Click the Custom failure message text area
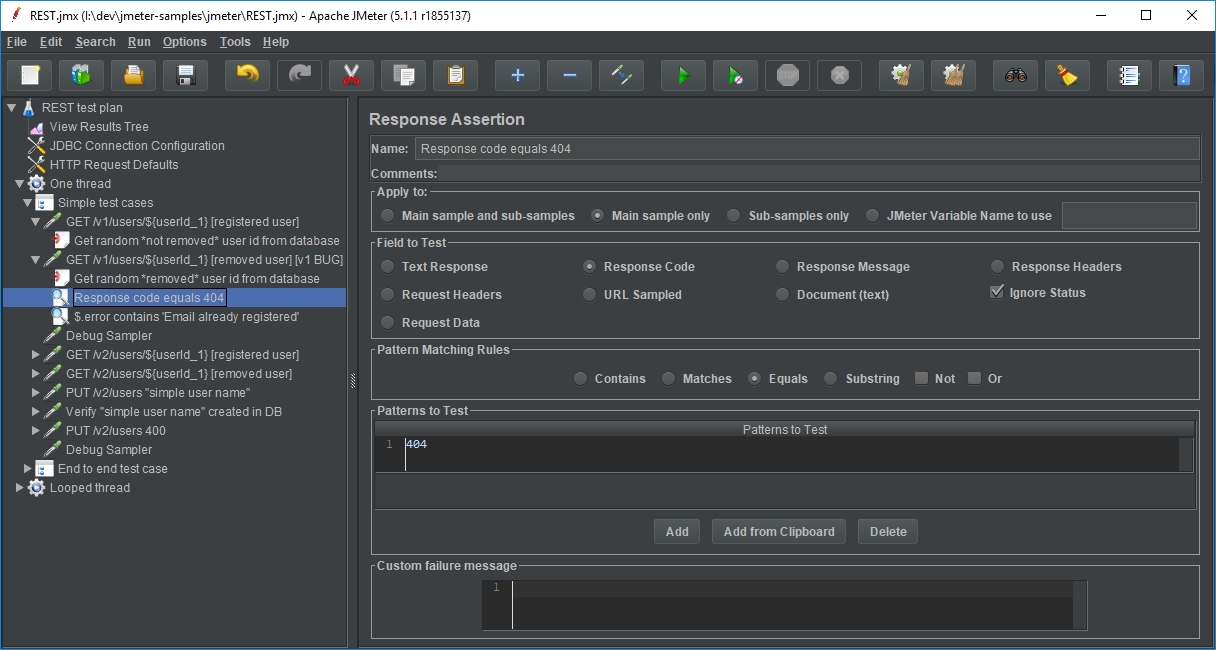 784,604
